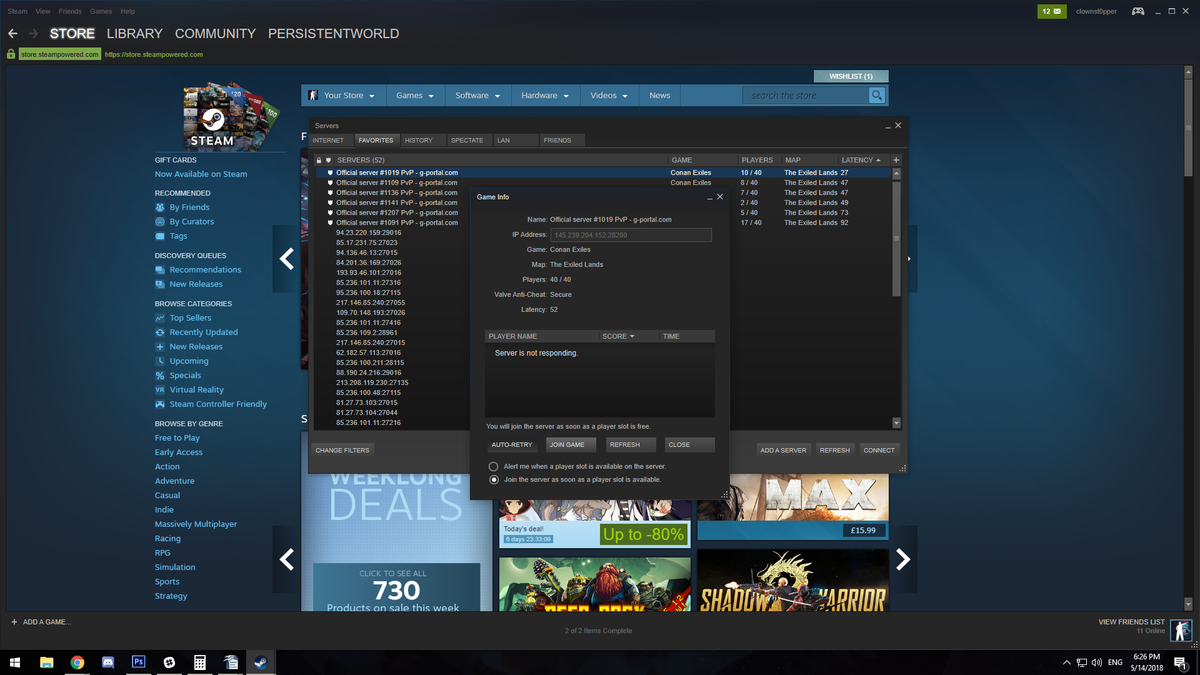Open the Steam menu in menu bar
The width and height of the screenshot is (1200, 675).
[x=18, y=11]
